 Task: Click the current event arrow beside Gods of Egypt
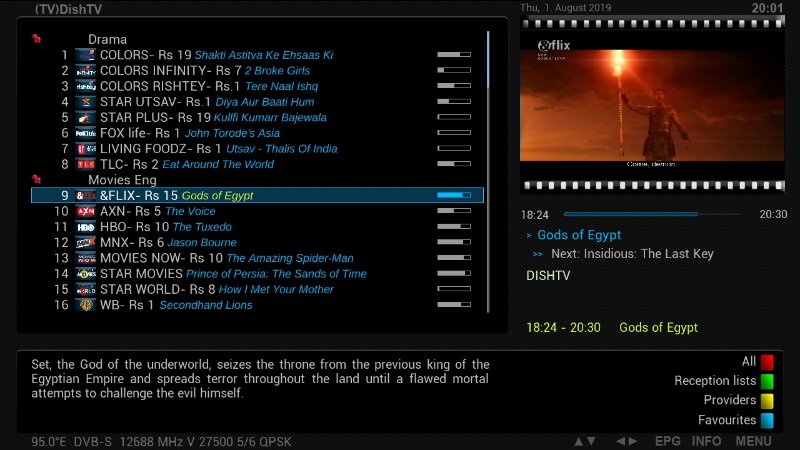529,235
